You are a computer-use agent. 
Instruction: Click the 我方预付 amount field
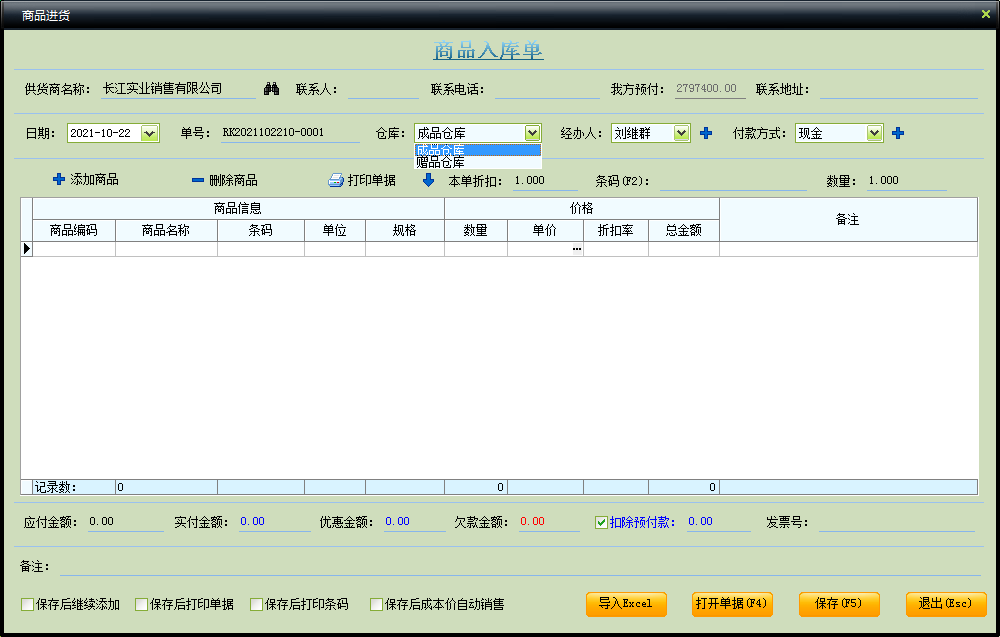click(x=710, y=89)
